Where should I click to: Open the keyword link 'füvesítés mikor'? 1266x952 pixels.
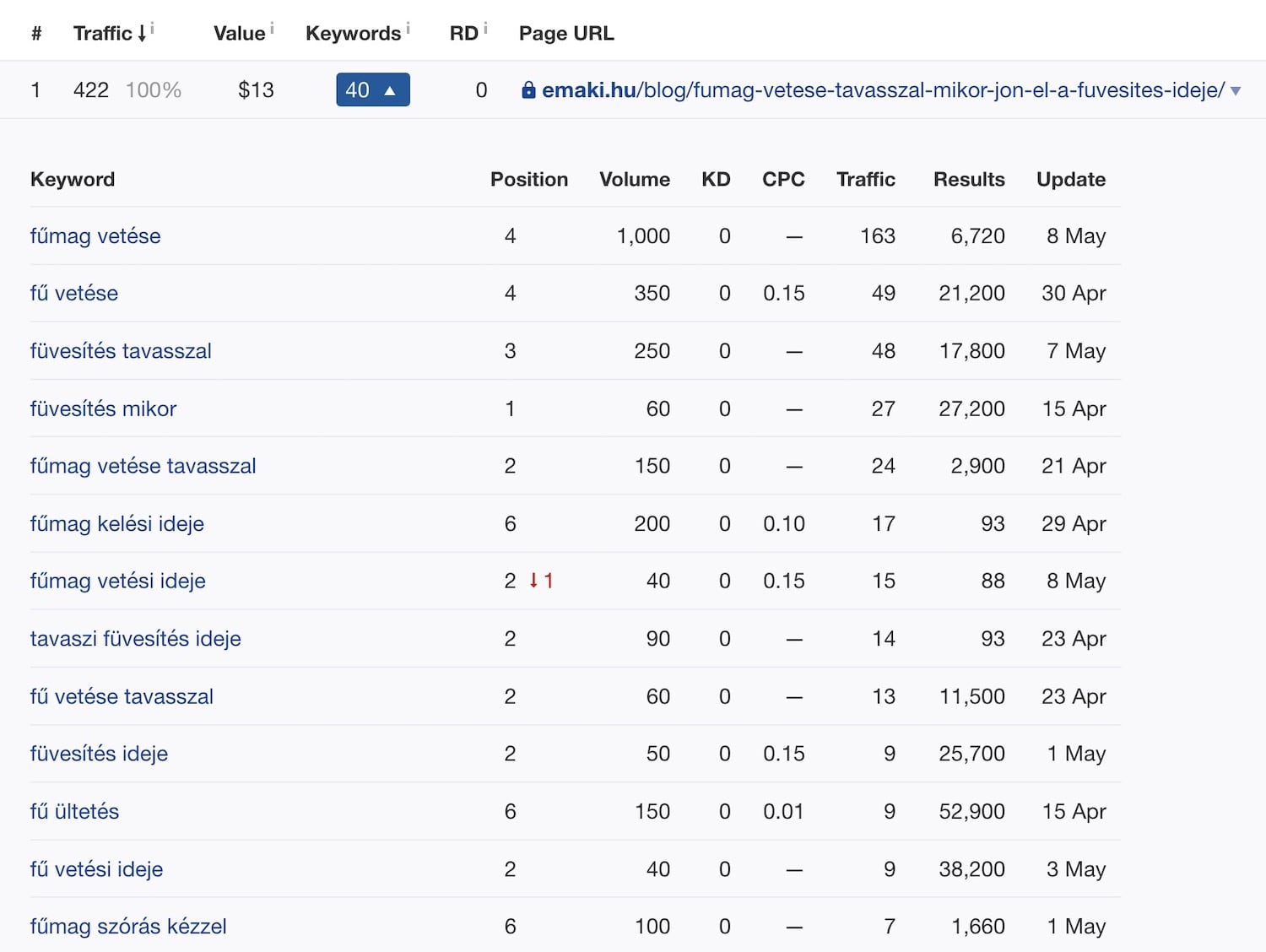pyautogui.click(x=103, y=408)
